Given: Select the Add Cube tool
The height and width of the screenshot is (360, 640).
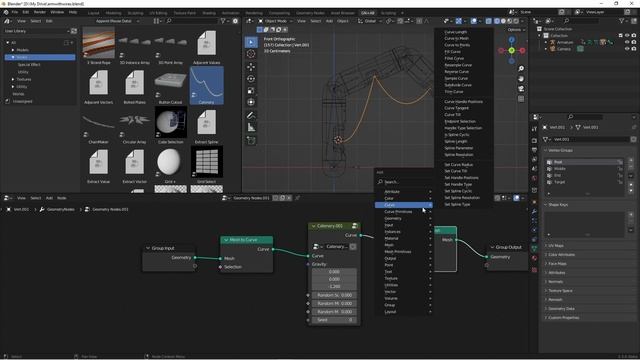Looking at the screenshot, I should pyautogui.click(x=251, y=141).
